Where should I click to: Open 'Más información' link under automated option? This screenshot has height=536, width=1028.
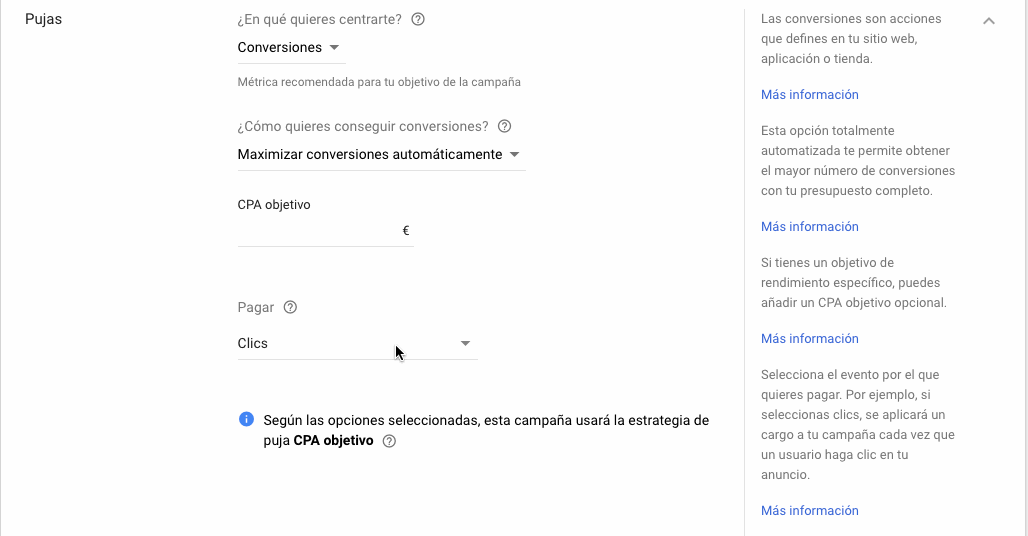[810, 226]
